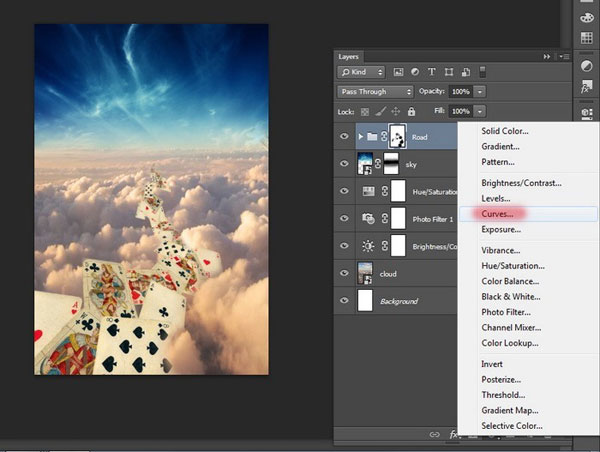Lock image pixels brush icon
Viewport: 600px width, 452px height.
(380, 111)
